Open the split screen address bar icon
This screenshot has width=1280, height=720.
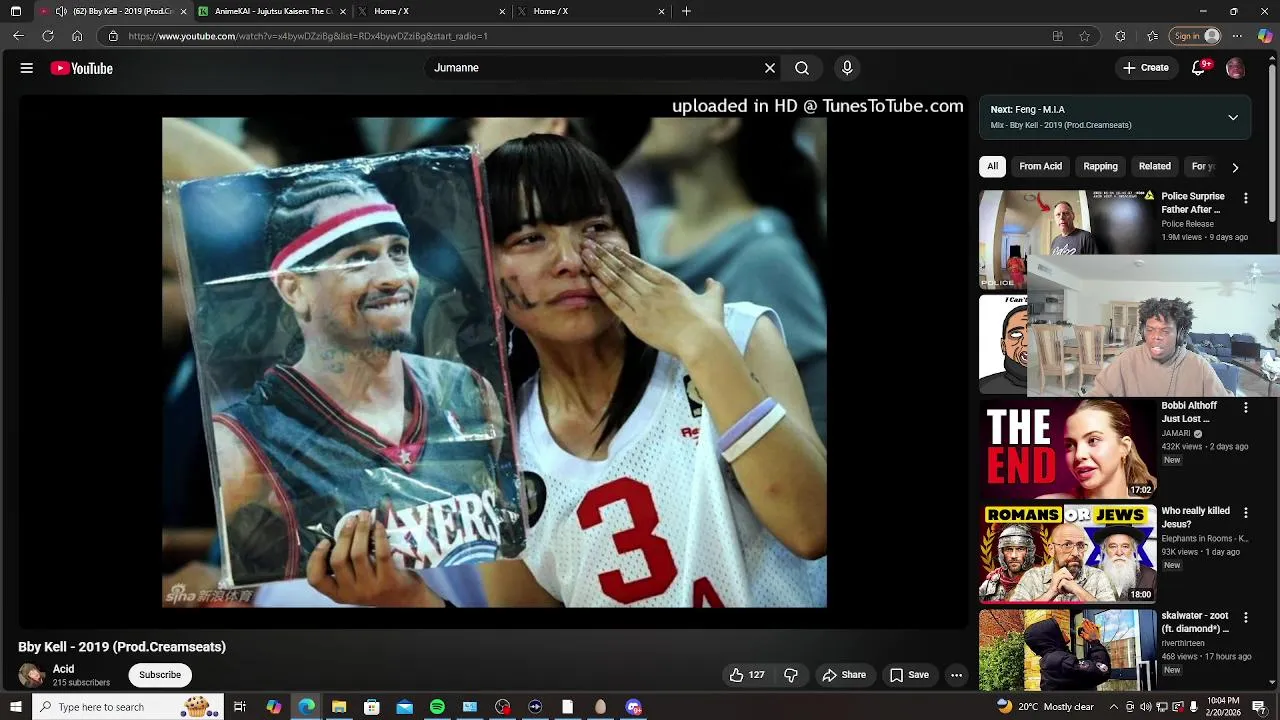1058,36
